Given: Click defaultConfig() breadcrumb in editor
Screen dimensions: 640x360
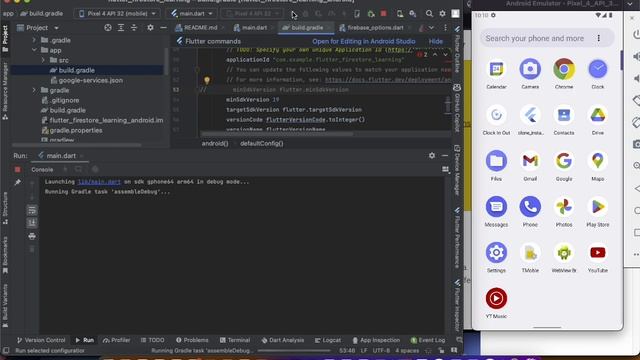Looking at the screenshot, I should 262,143.
